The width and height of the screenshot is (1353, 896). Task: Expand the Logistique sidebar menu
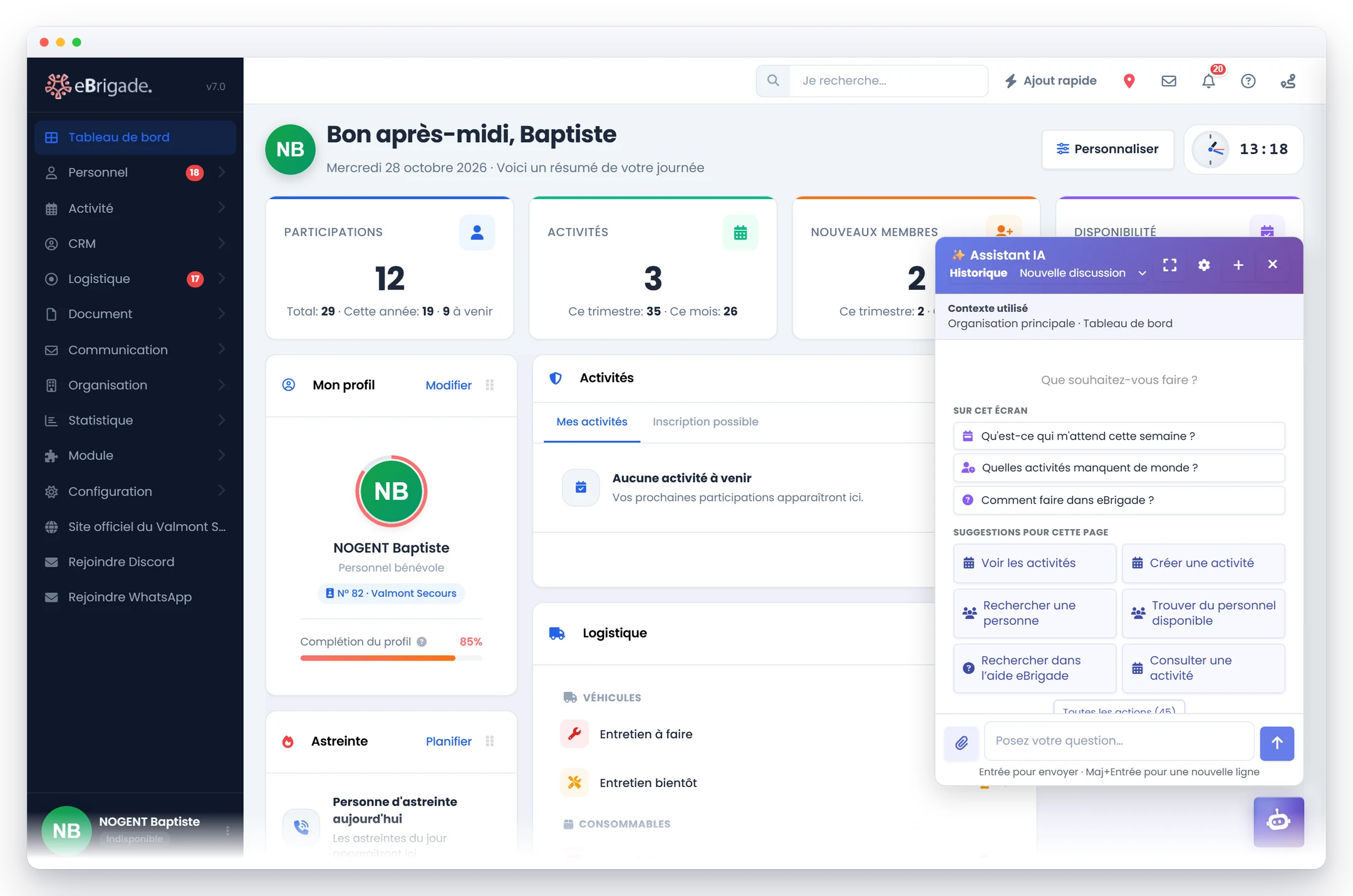135,279
